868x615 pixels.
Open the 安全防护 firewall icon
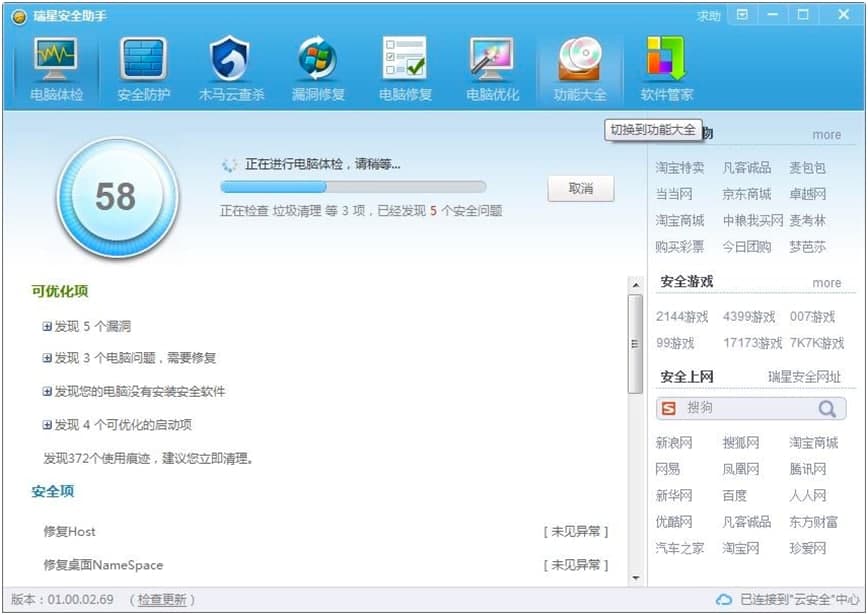point(143,59)
